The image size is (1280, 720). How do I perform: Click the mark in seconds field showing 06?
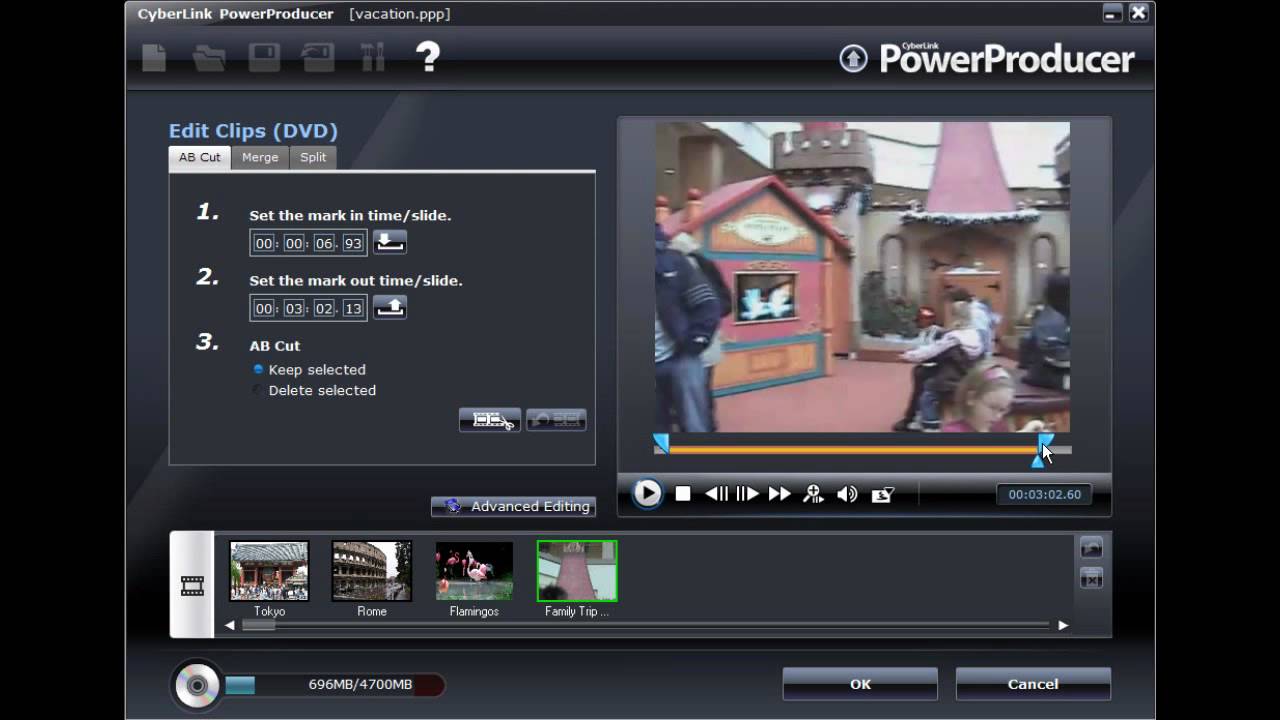pos(323,243)
